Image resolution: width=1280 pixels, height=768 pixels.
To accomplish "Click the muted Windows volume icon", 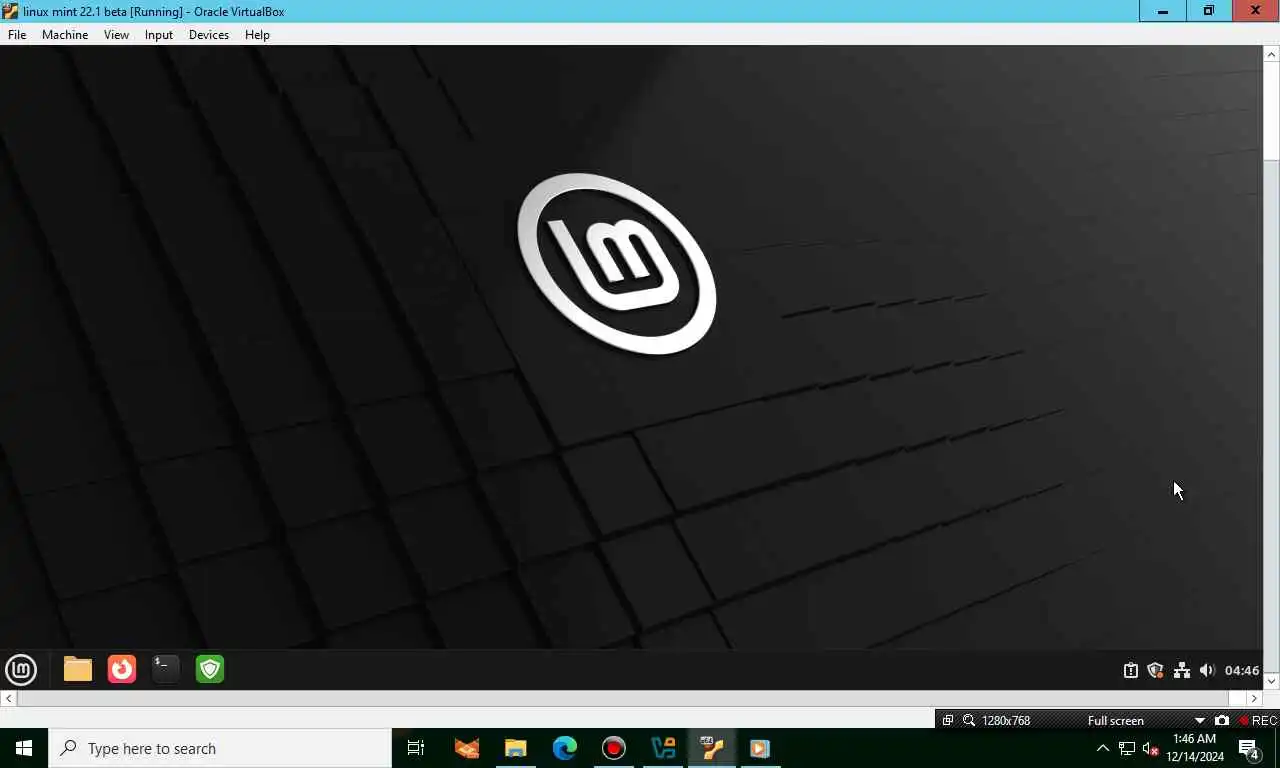I will click(x=1150, y=748).
